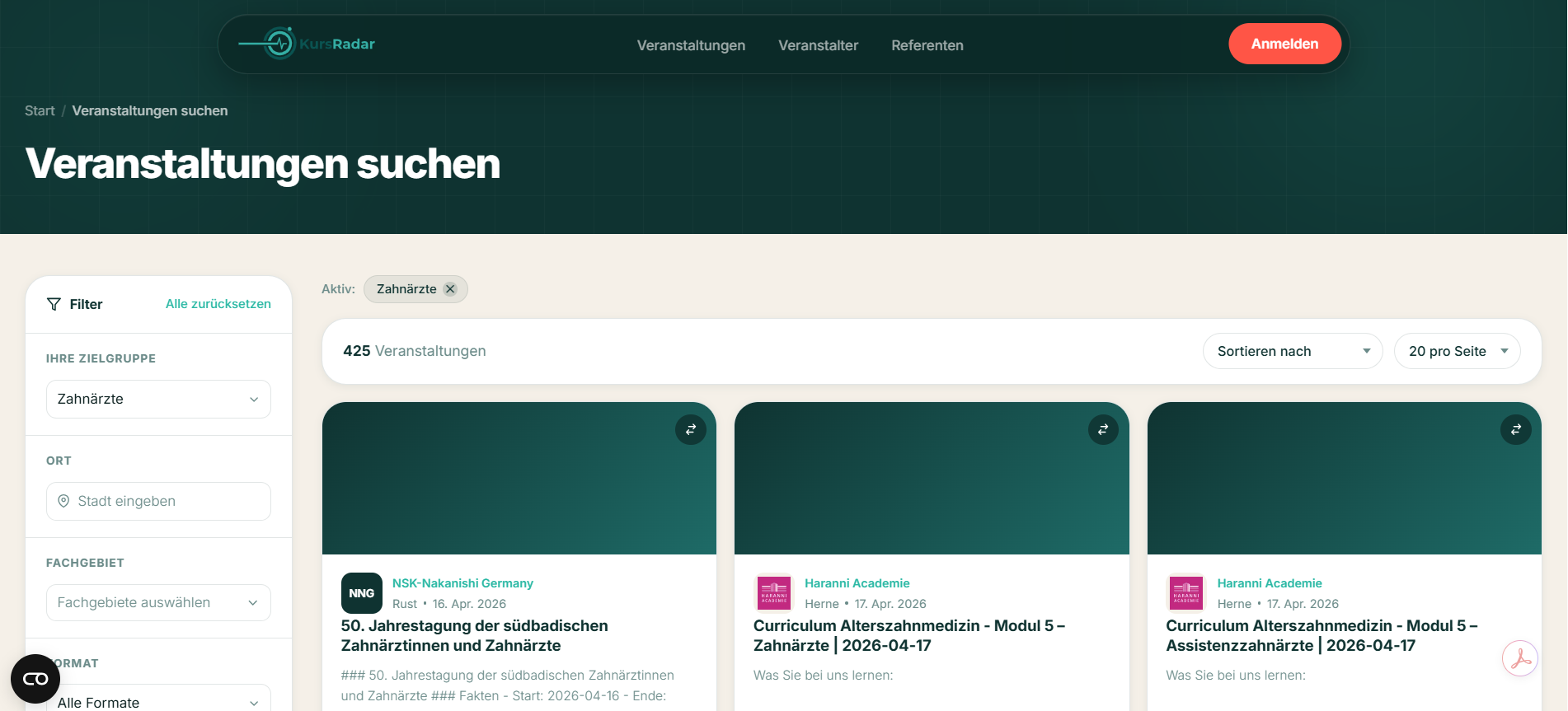Remove the Zahnärzte active filter chip
Image resolution: width=1568 pixels, height=711 pixels.
(450, 289)
